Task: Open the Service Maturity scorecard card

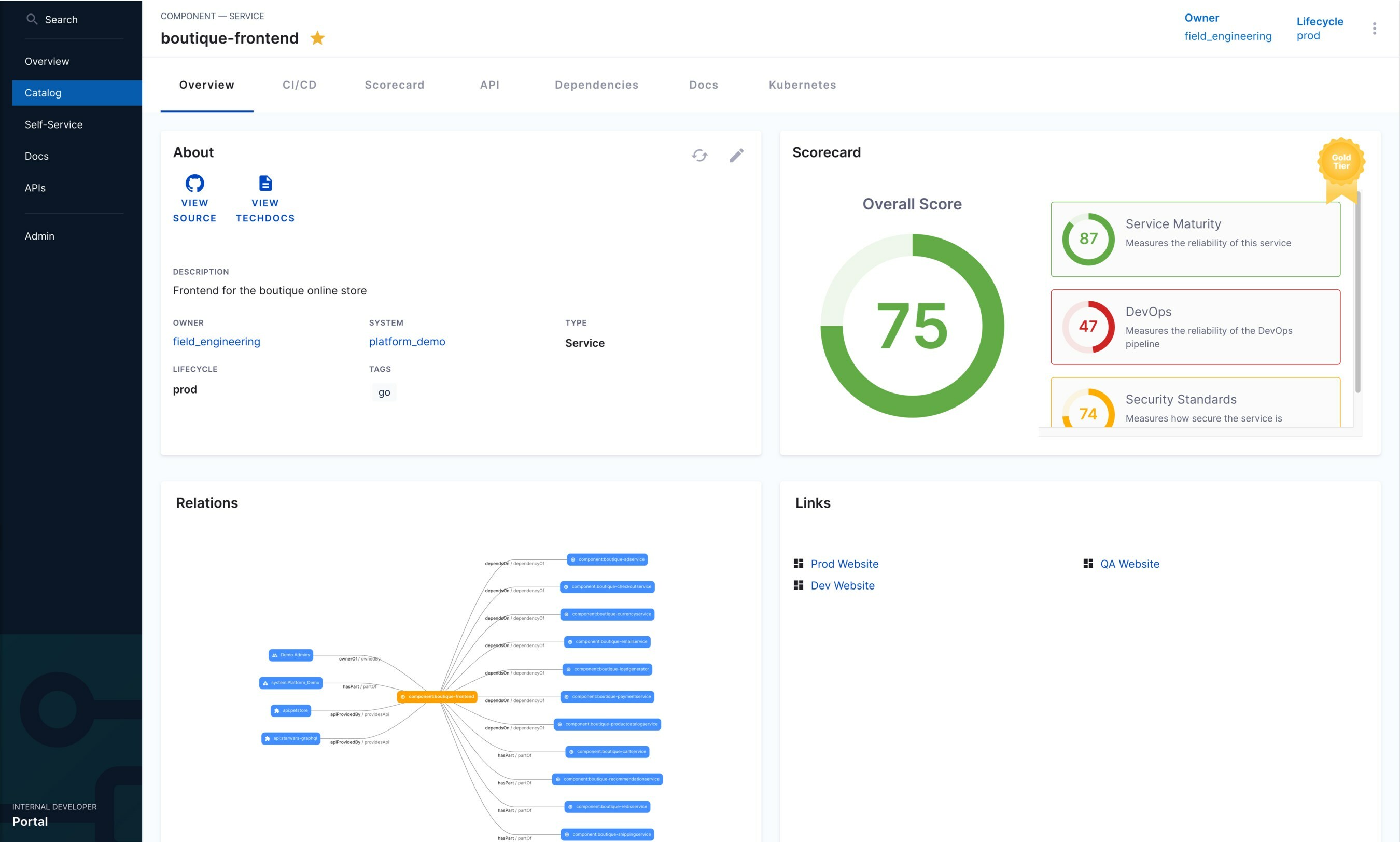Action: pyautogui.click(x=1195, y=239)
